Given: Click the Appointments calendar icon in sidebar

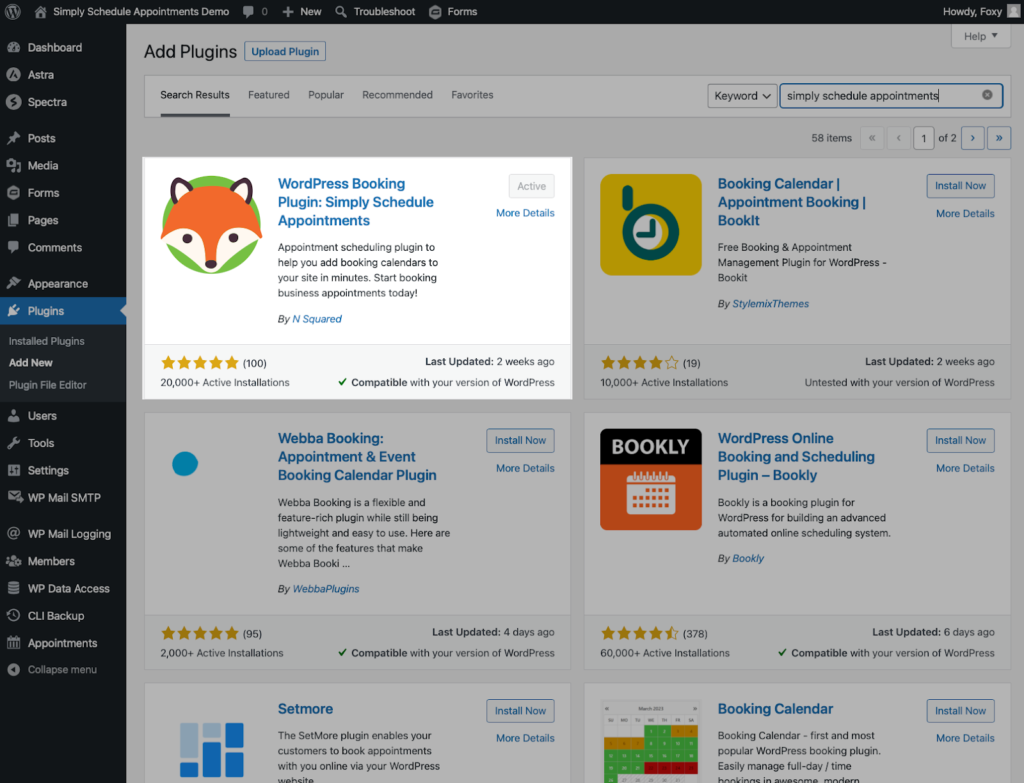Looking at the screenshot, I should coord(14,643).
